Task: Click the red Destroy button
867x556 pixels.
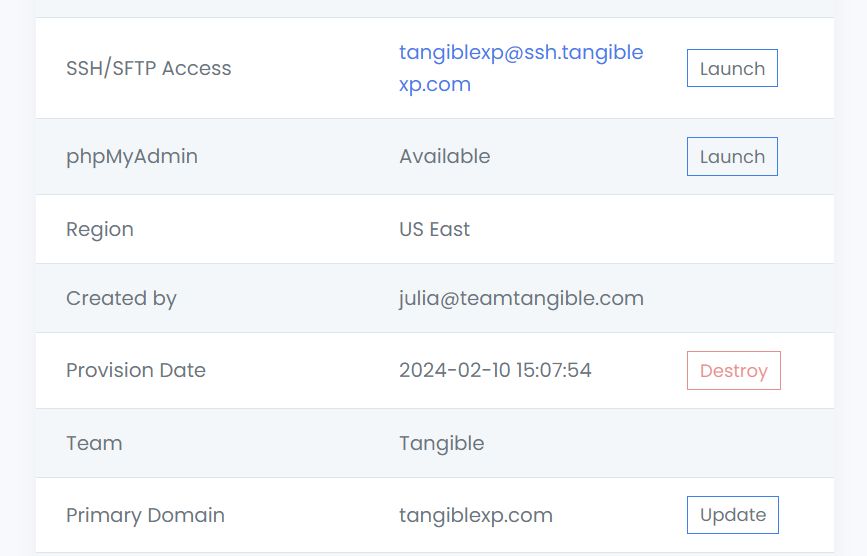Action: [733, 371]
